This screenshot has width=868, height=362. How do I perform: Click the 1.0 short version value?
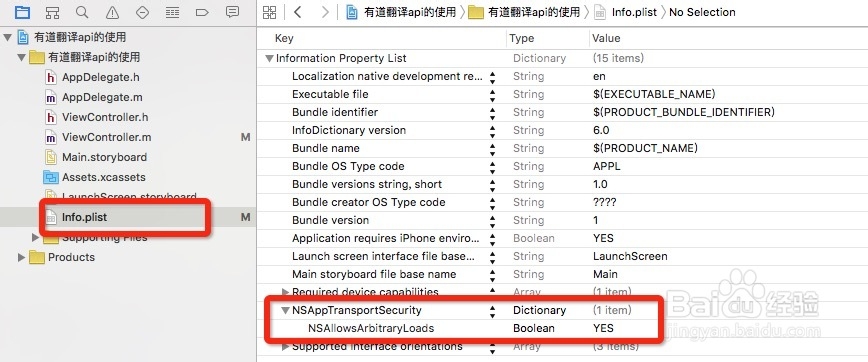click(600, 184)
